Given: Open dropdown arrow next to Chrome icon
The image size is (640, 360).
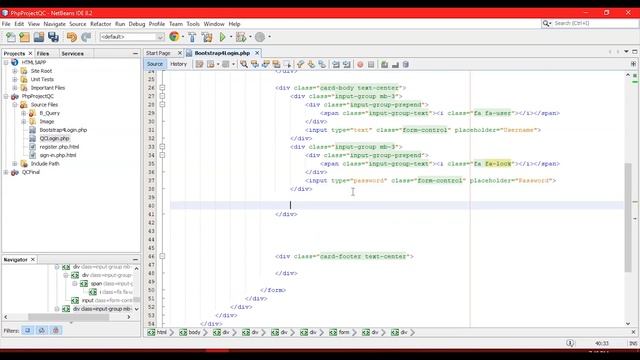Looking at the screenshot, I should point(183,37).
